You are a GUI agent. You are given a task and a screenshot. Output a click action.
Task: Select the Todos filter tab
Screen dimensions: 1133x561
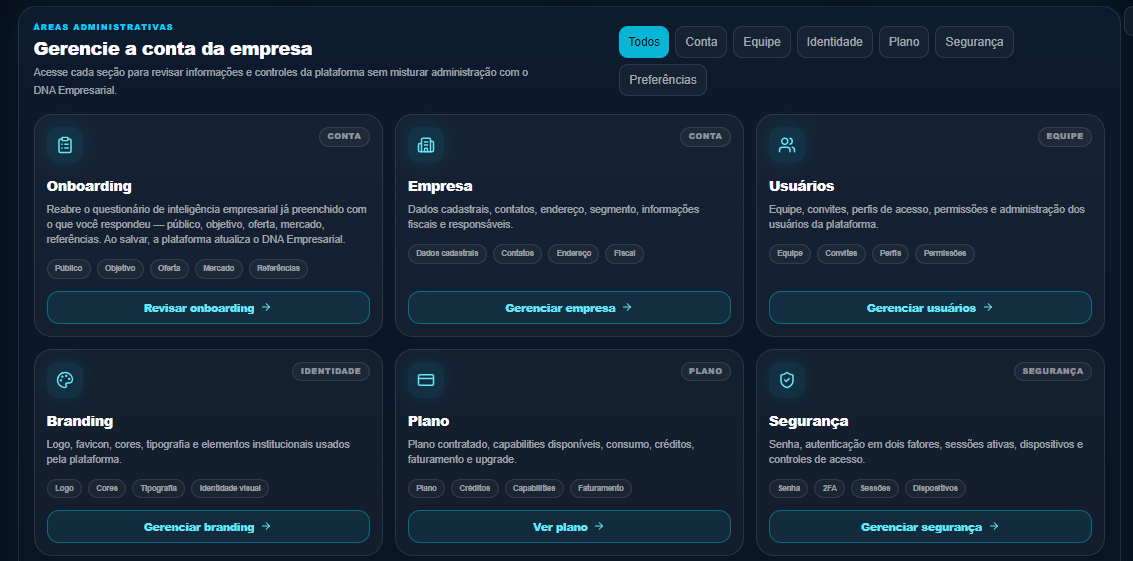(644, 42)
